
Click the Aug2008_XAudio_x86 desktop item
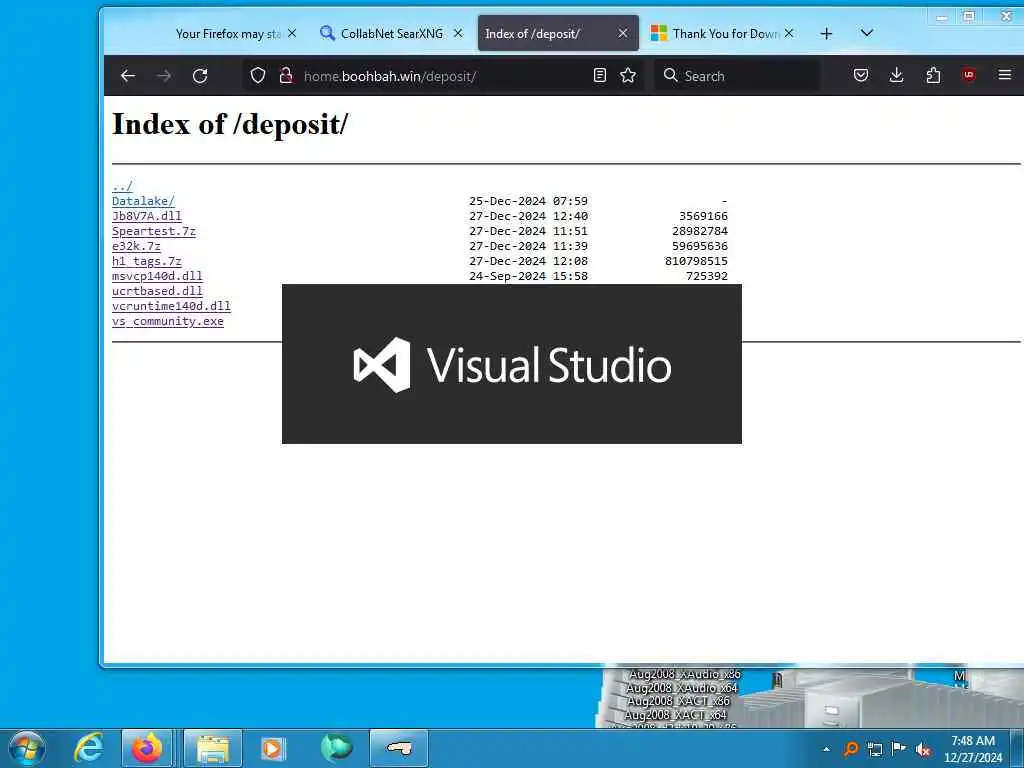pyautogui.click(x=684, y=674)
